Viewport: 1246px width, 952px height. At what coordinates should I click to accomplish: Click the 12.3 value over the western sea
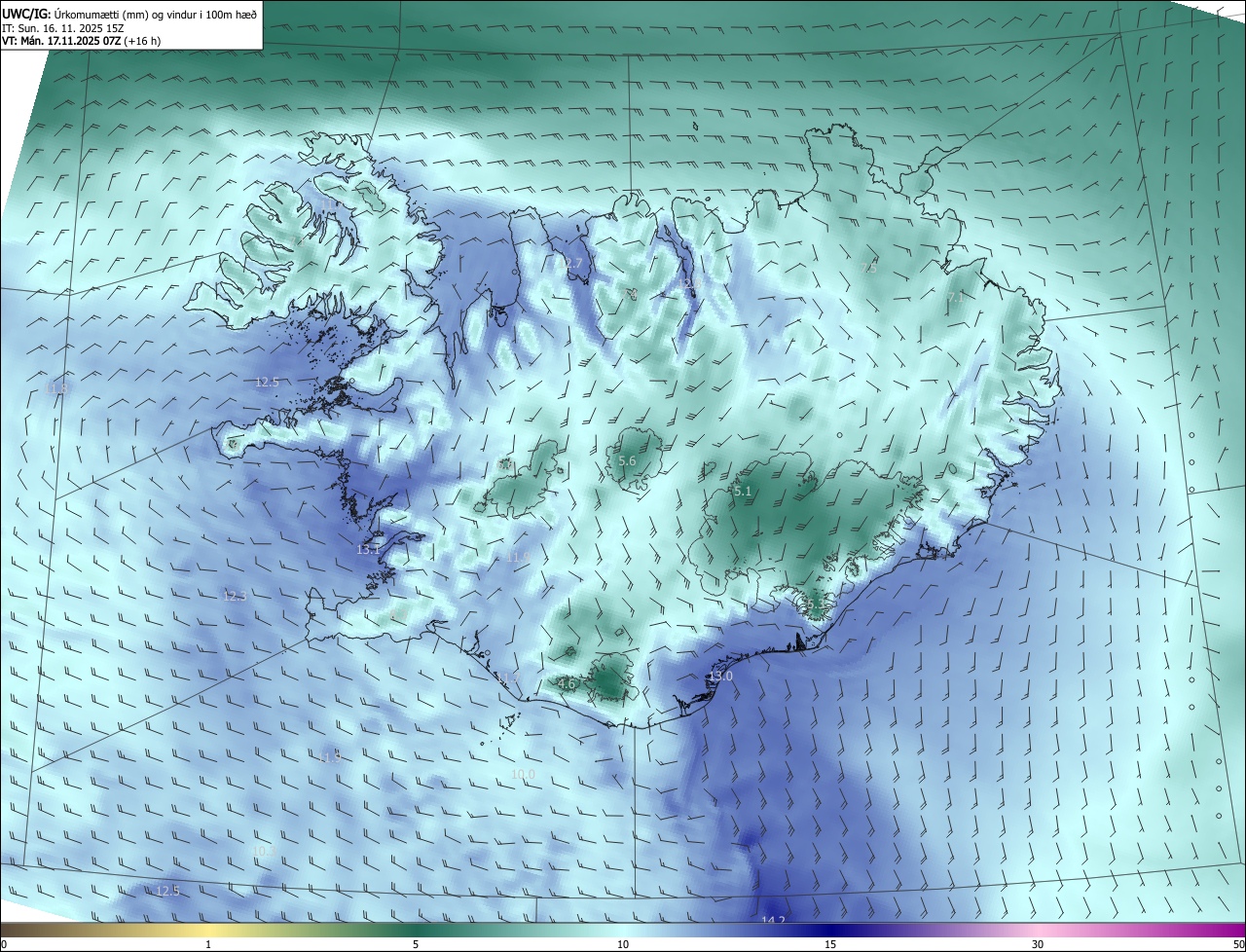click(235, 597)
